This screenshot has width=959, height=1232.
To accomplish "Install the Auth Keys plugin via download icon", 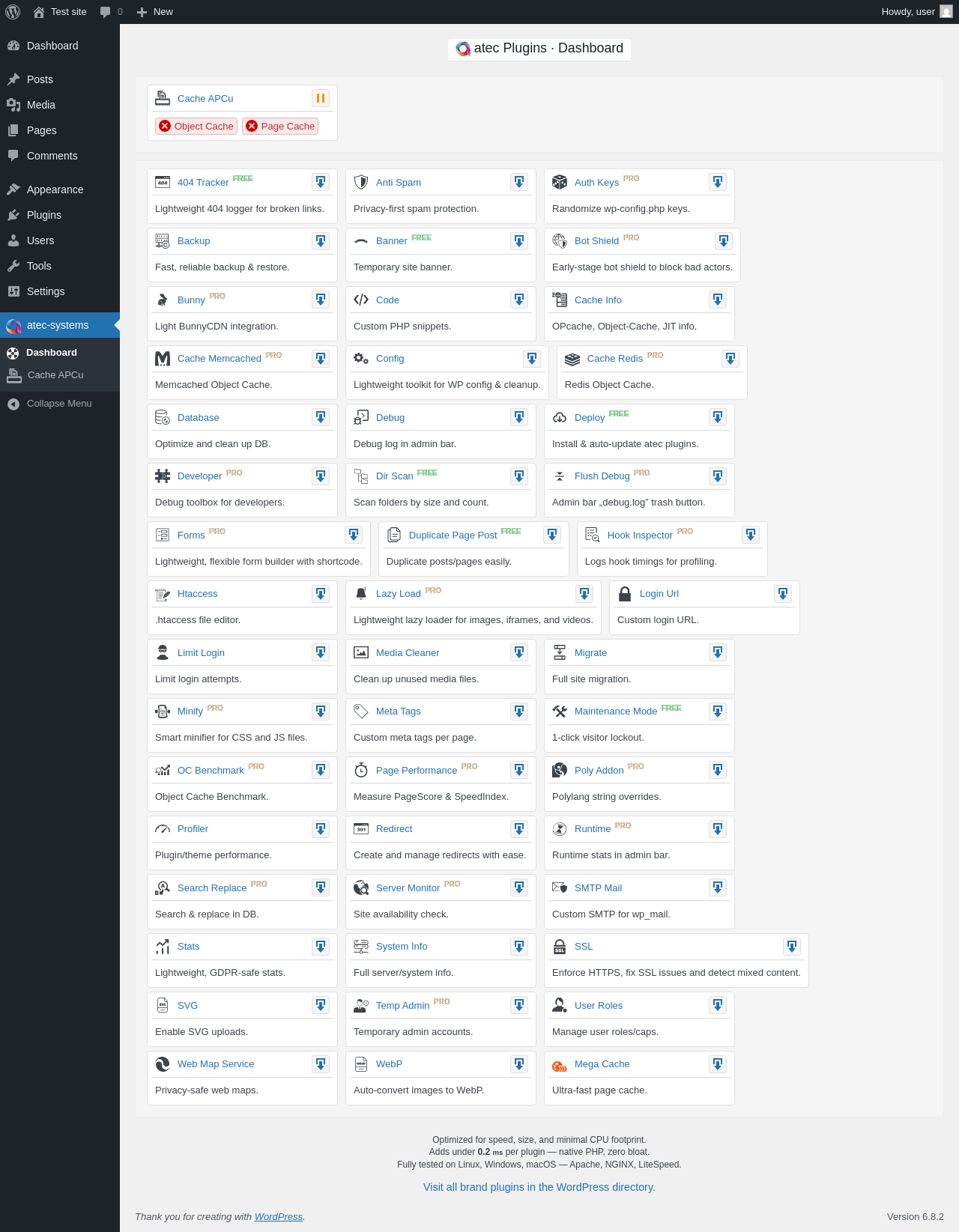I will click(718, 182).
